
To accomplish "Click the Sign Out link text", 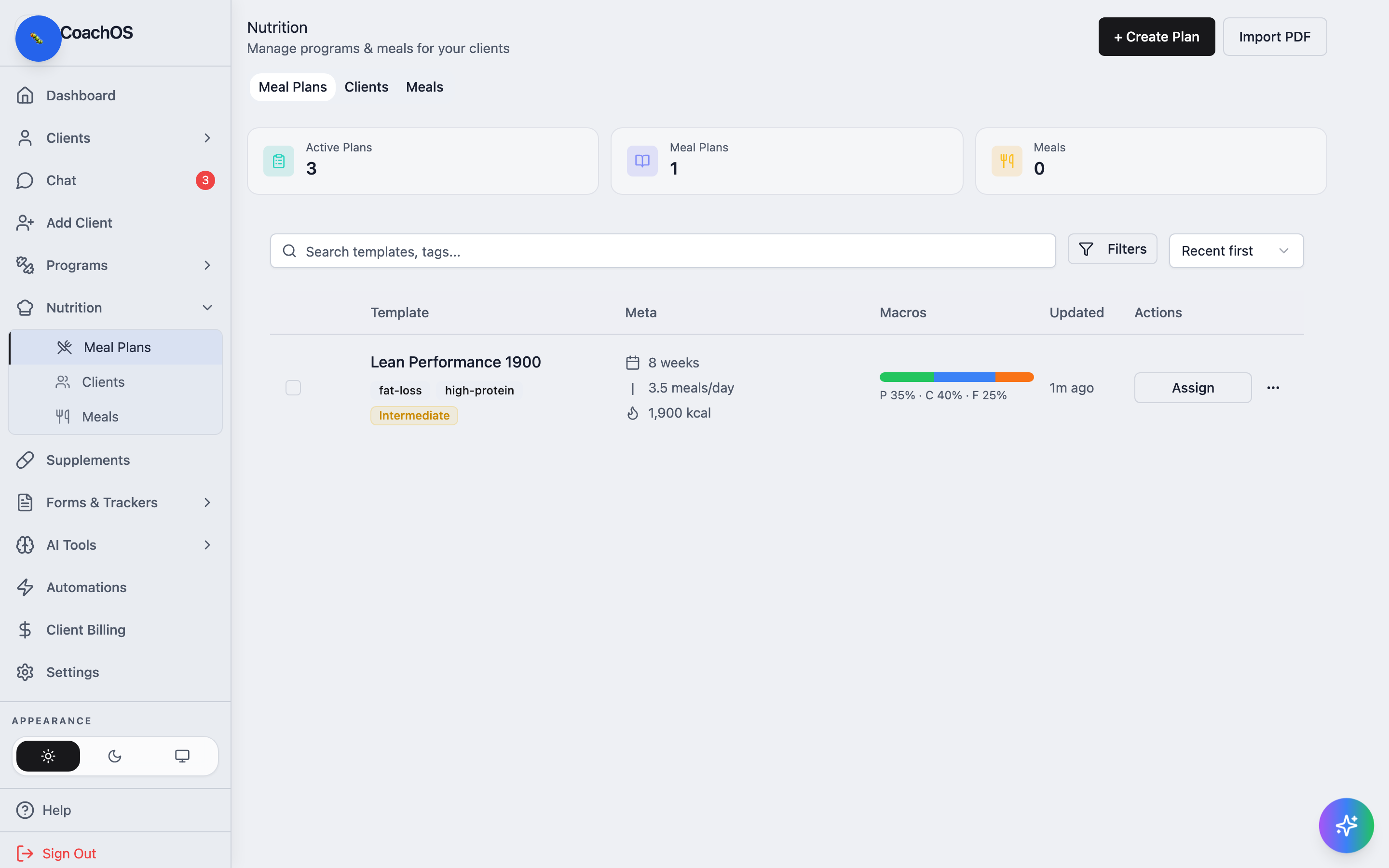I will (69, 854).
